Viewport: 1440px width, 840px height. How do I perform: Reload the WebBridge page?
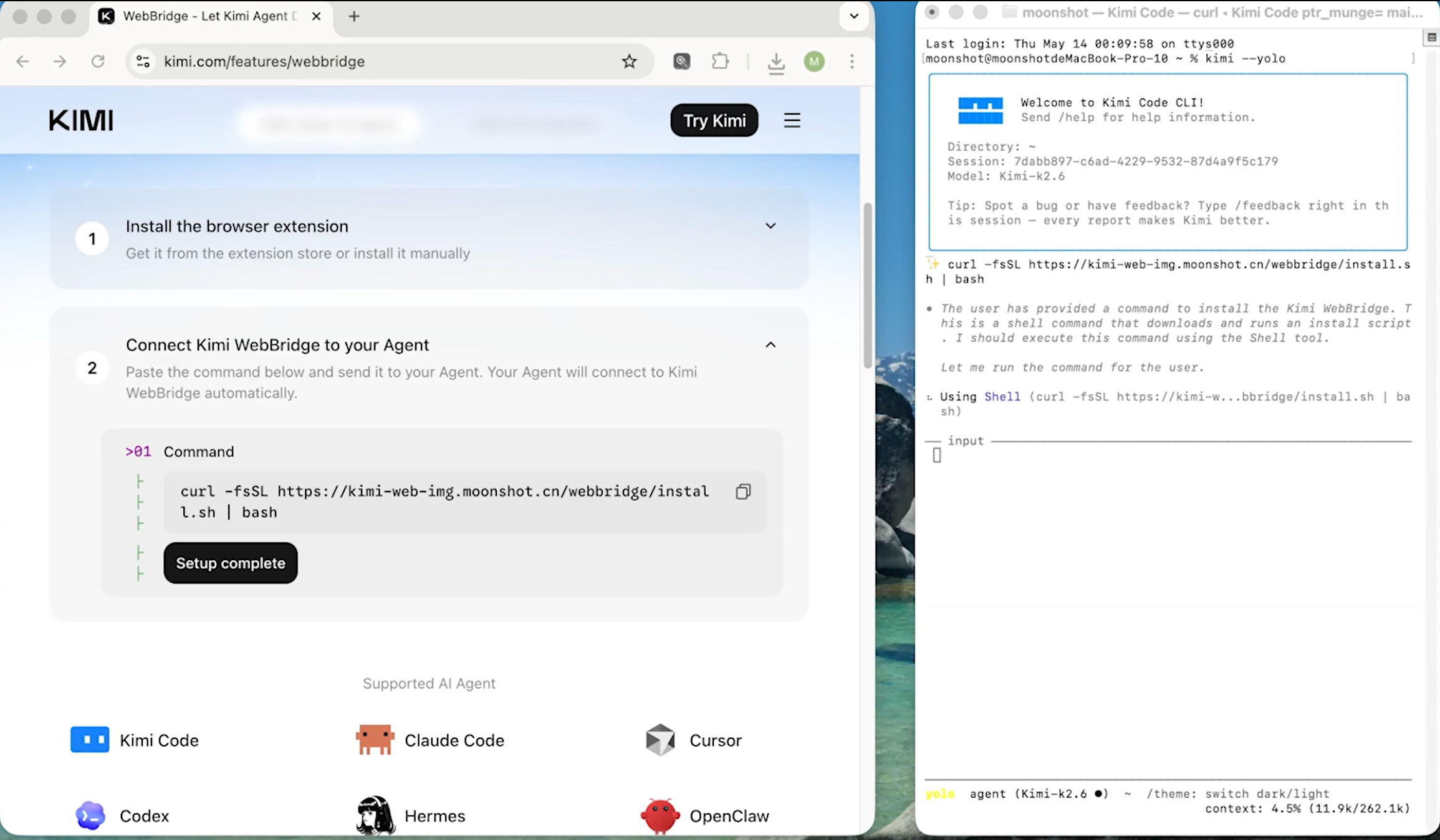(x=98, y=61)
